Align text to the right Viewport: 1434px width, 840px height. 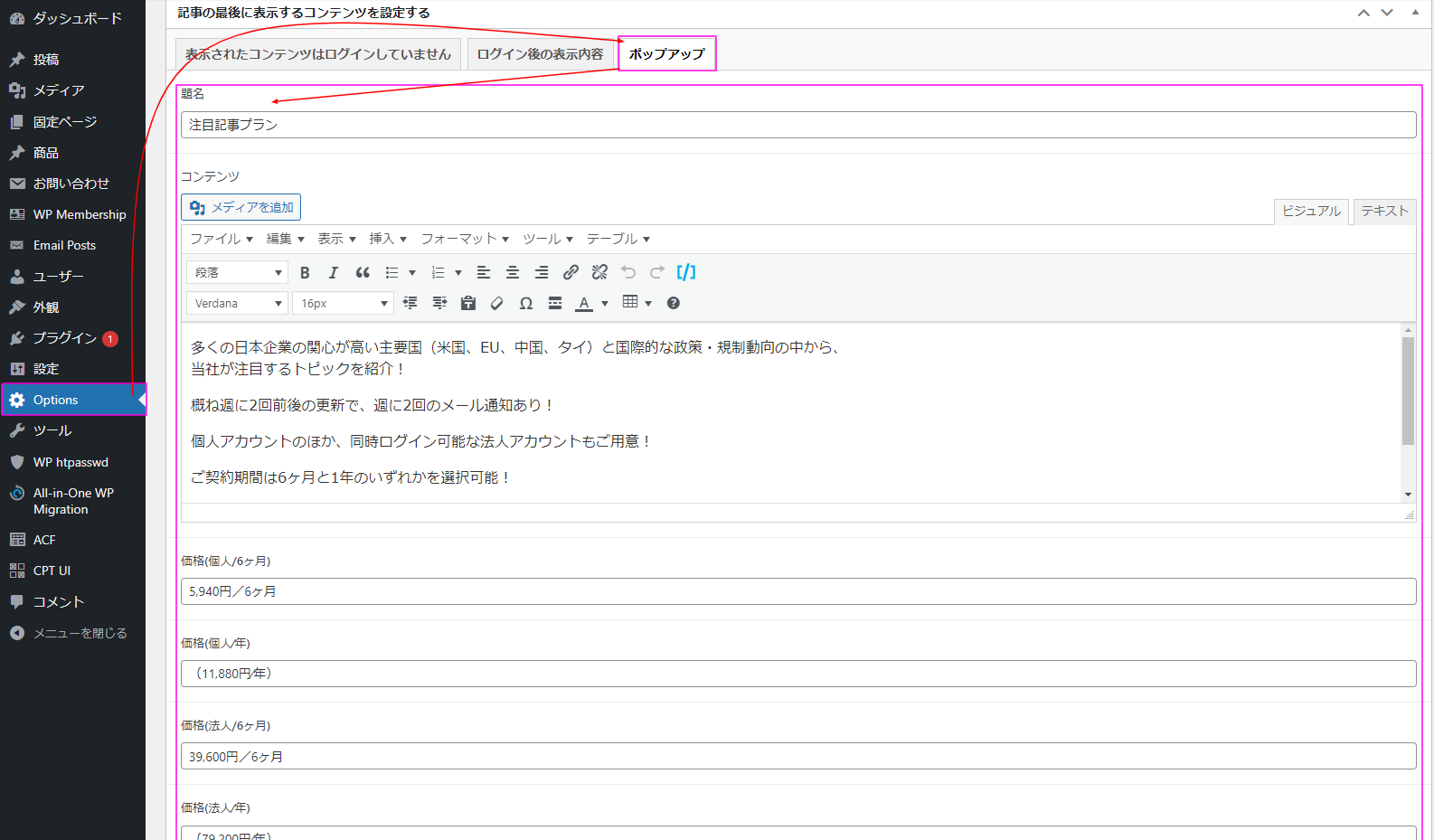click(x=542, y=272)
